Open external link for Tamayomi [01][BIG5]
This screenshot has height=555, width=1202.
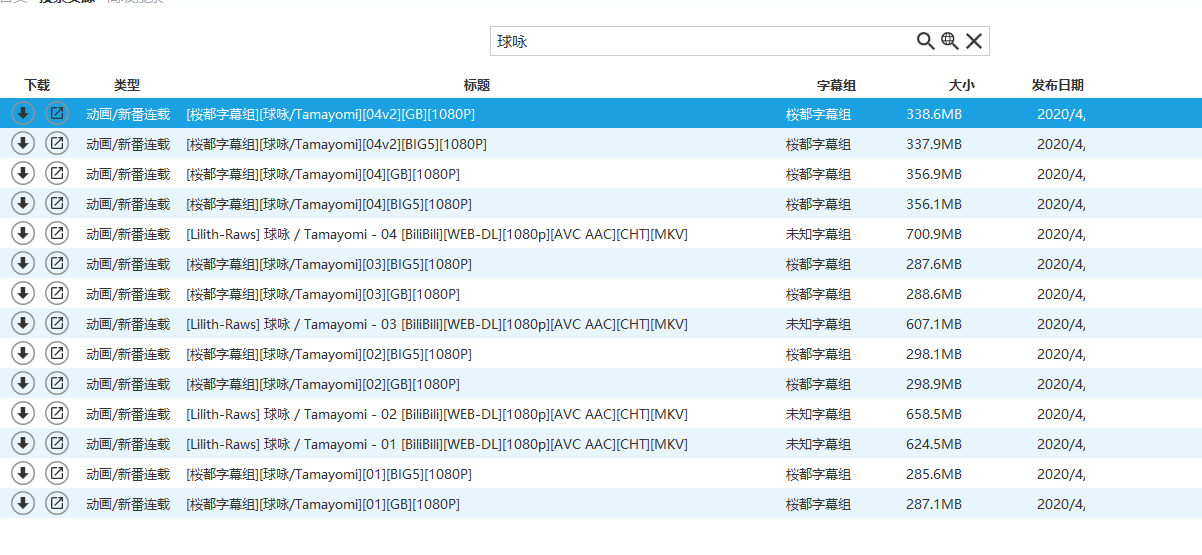57,474
